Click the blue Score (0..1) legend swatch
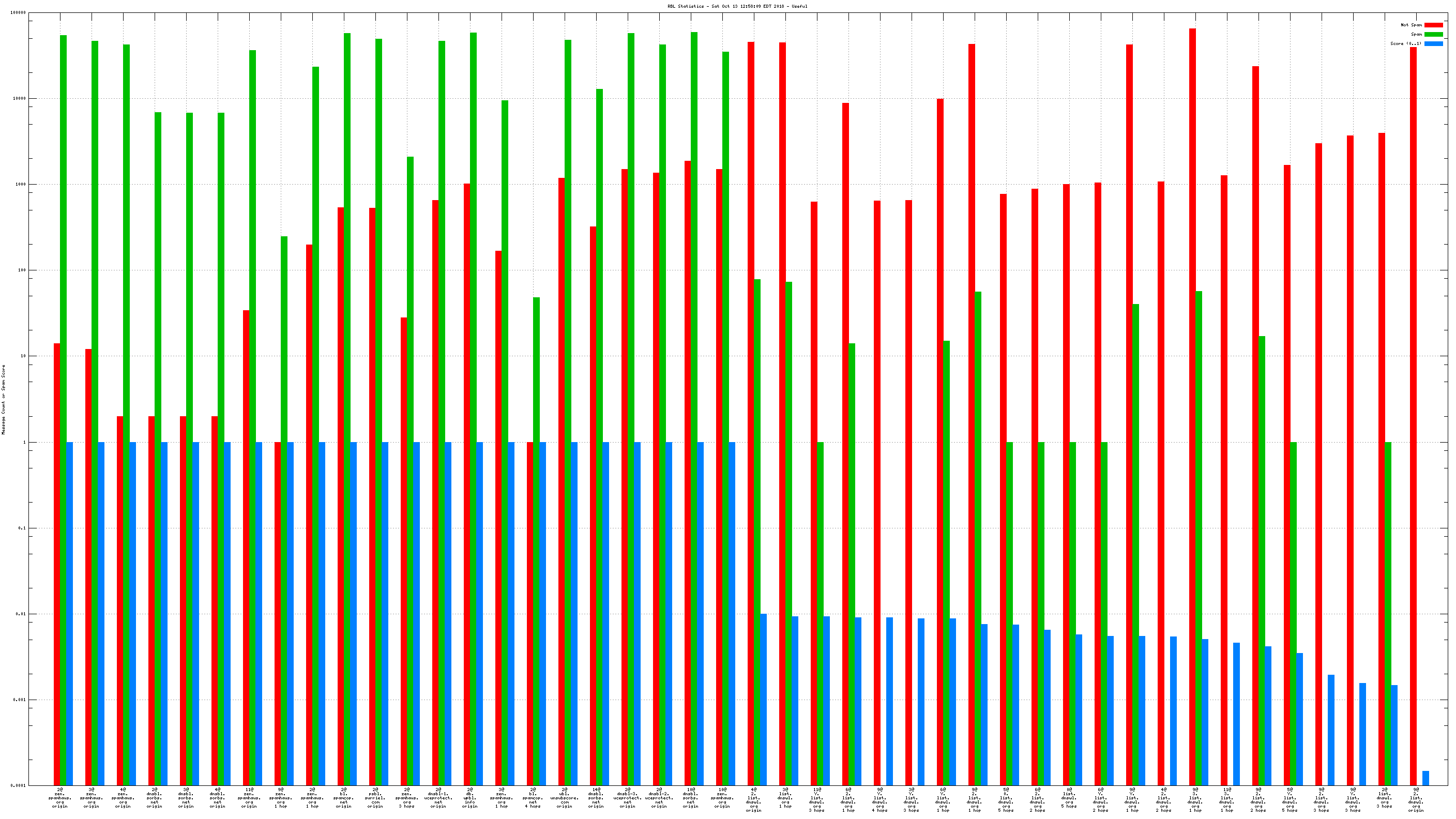The width and height of the screenshot is (1456, 819). [1433, 43]
